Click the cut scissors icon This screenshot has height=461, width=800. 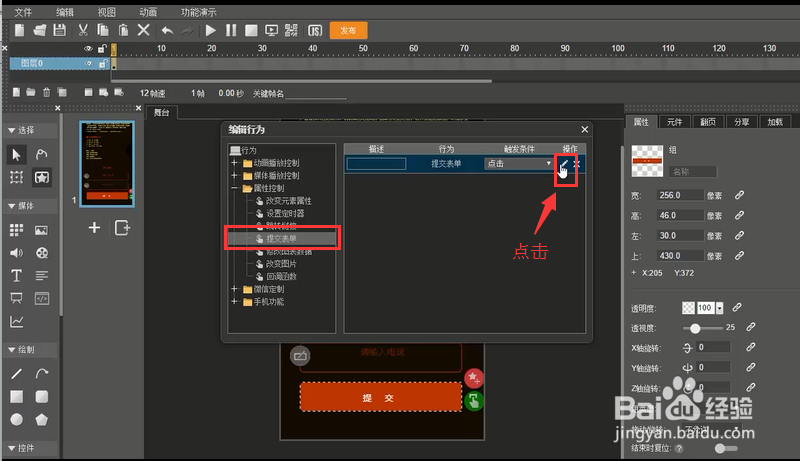point(83,31)
